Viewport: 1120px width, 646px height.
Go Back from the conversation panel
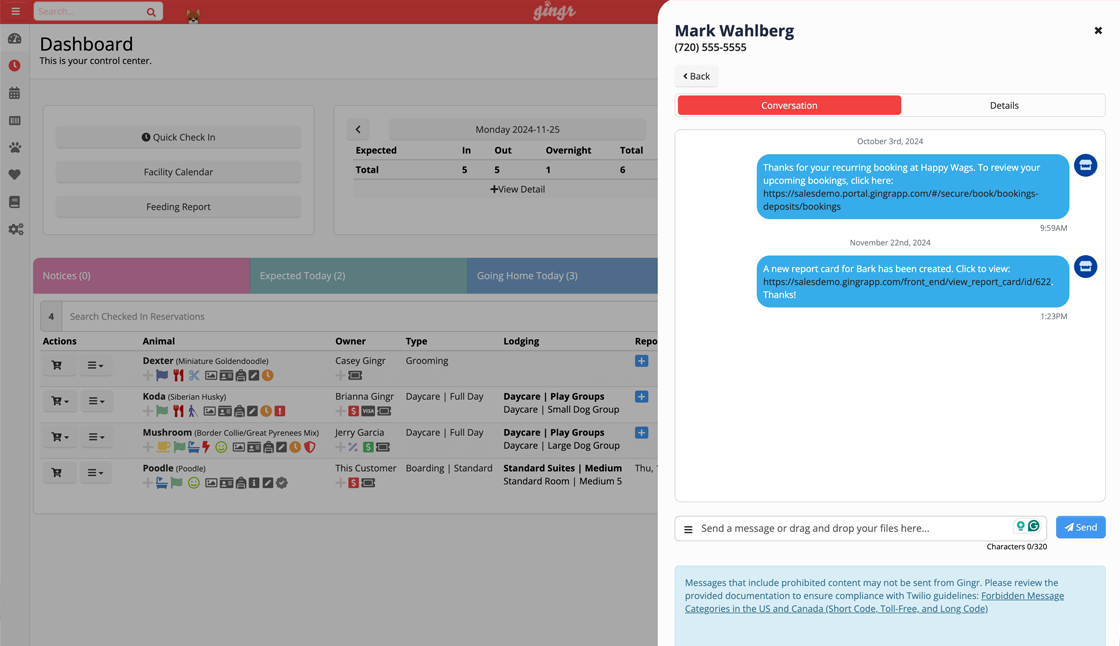click(696, 76)
